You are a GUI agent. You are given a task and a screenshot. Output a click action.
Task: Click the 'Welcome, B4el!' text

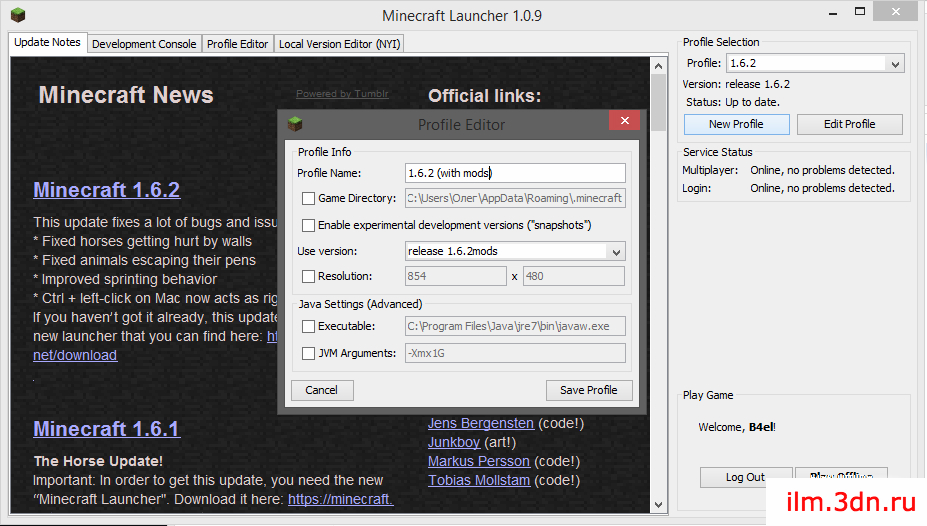coord(737,427)
